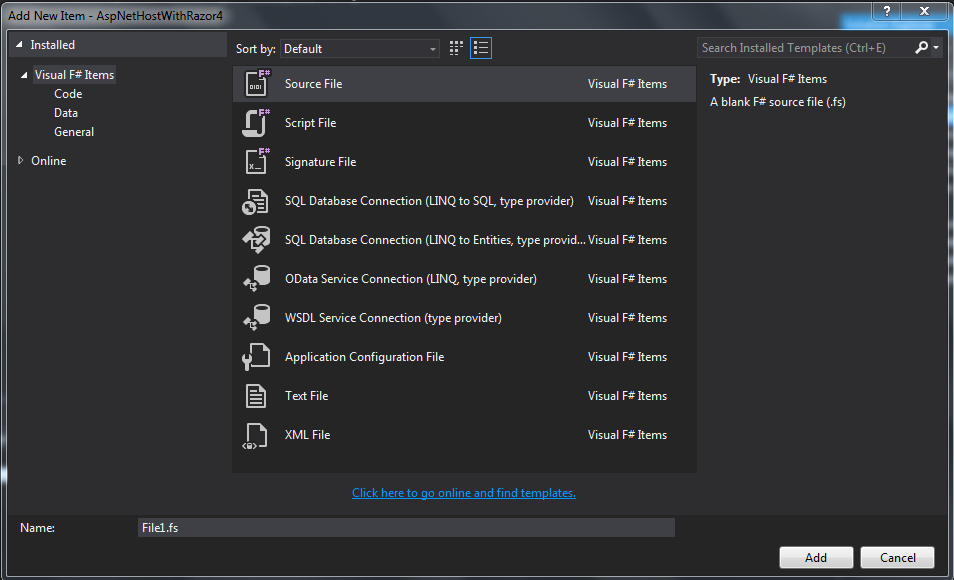The width and height of the screenshot is (954, 580).
Task: Click into the Search Installed Templates field
Action: (804, 47)
